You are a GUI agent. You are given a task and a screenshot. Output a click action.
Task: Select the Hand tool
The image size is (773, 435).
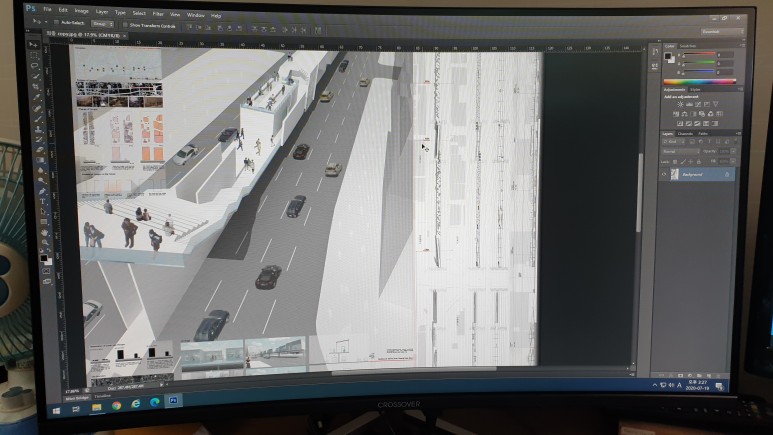coord(43,233)
